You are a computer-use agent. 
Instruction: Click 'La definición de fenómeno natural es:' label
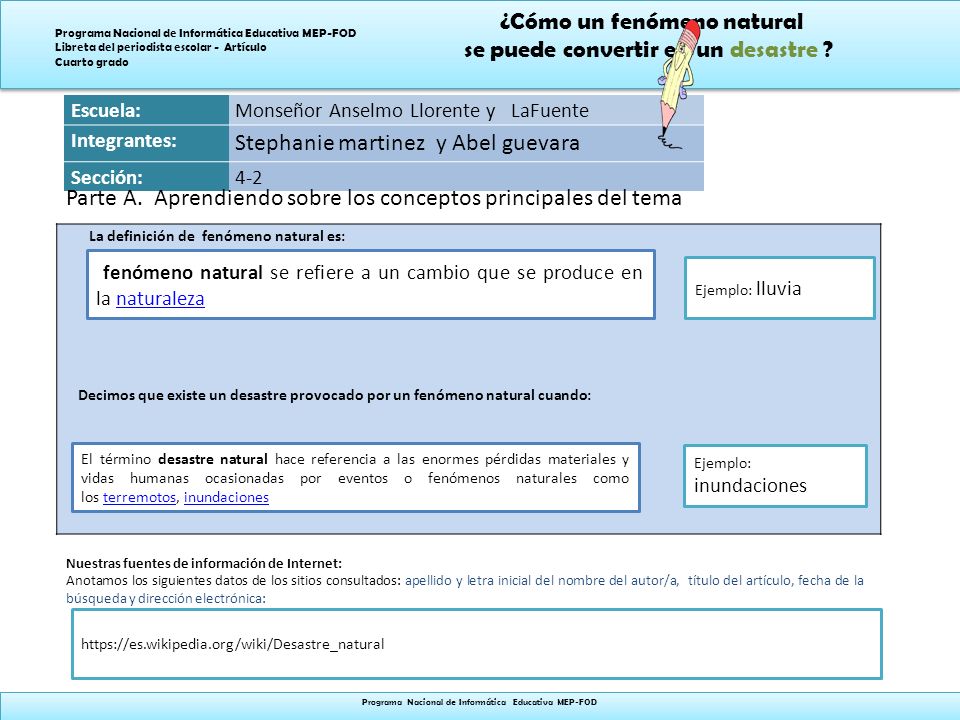point(217,236)
